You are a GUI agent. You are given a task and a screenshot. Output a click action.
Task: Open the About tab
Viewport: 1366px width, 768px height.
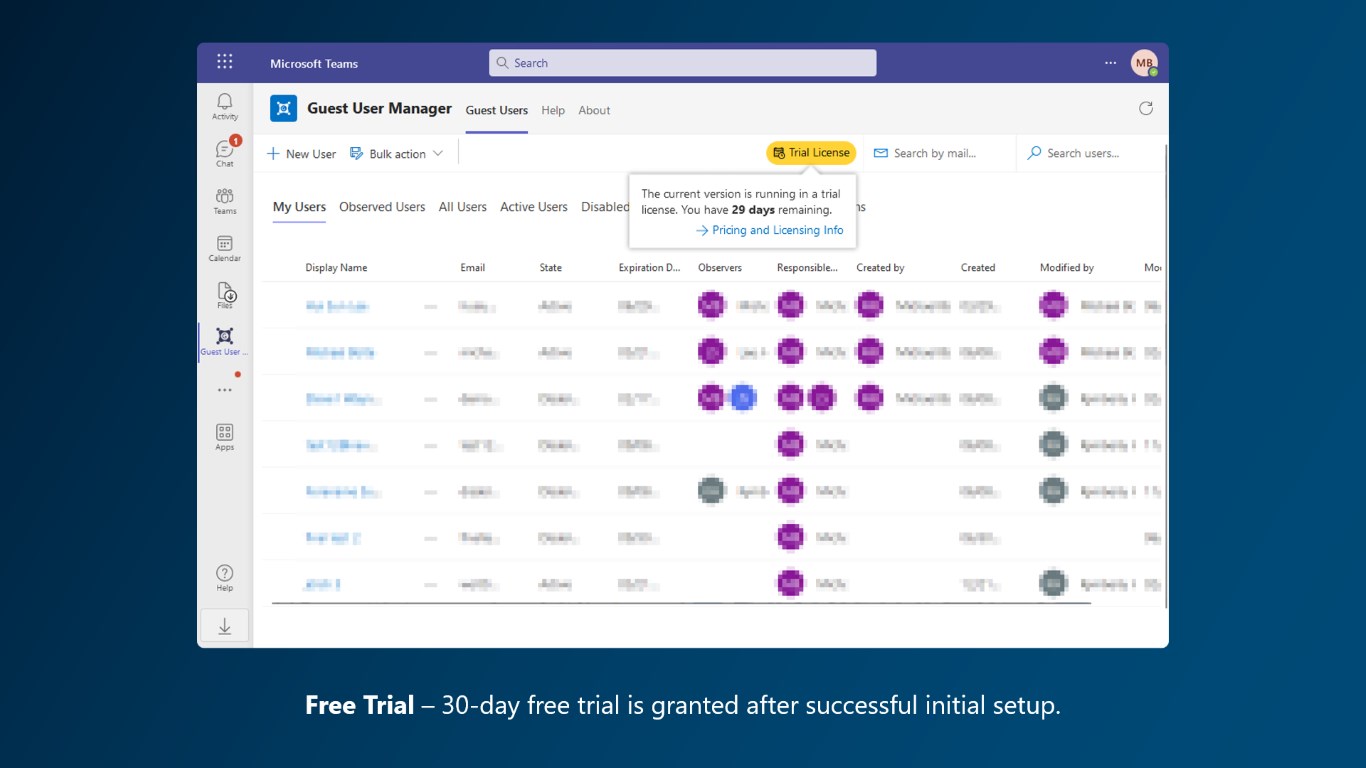coord(594,110)
